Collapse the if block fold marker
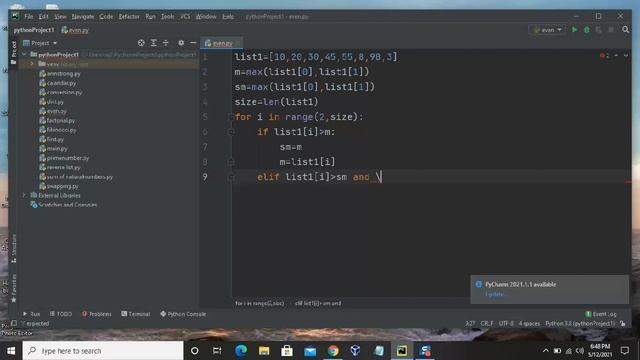640x360 pixels. coord(231,132)
